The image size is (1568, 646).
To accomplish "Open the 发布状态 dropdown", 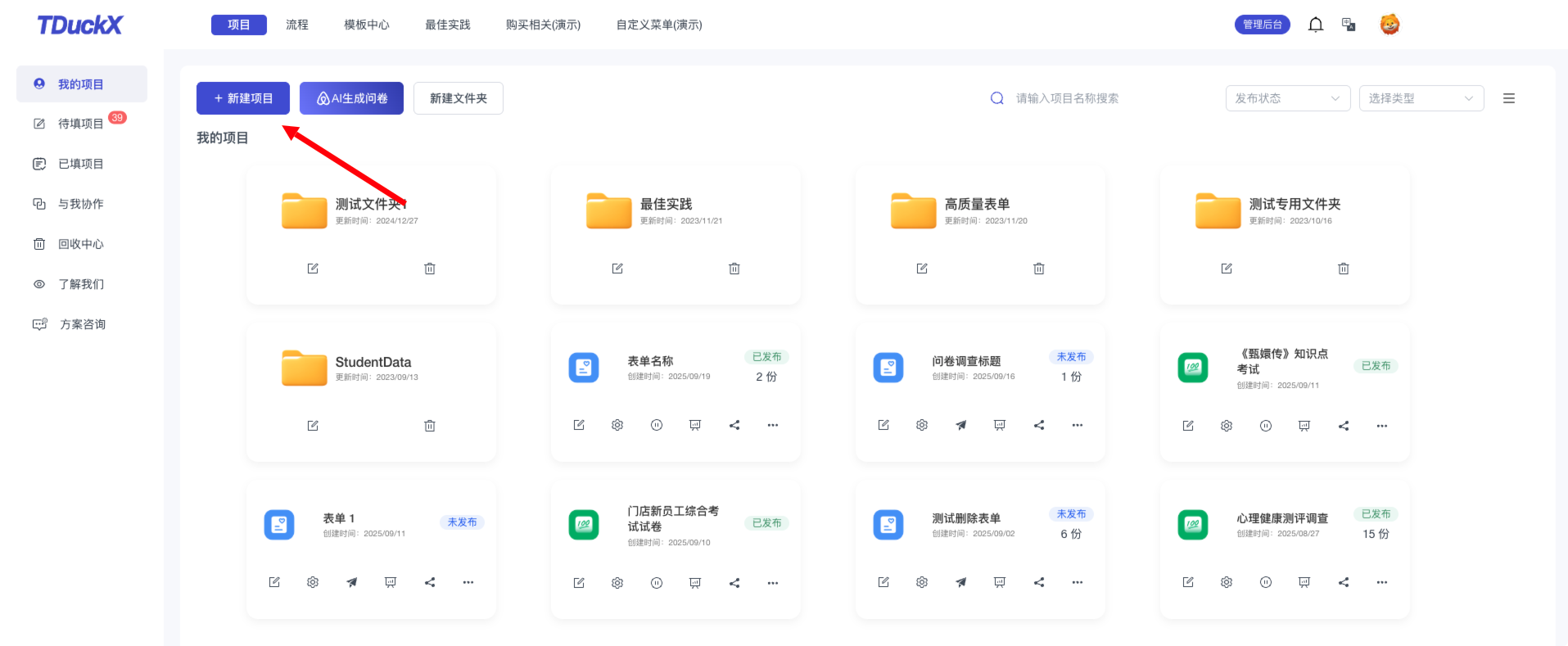I will 1288,98.
